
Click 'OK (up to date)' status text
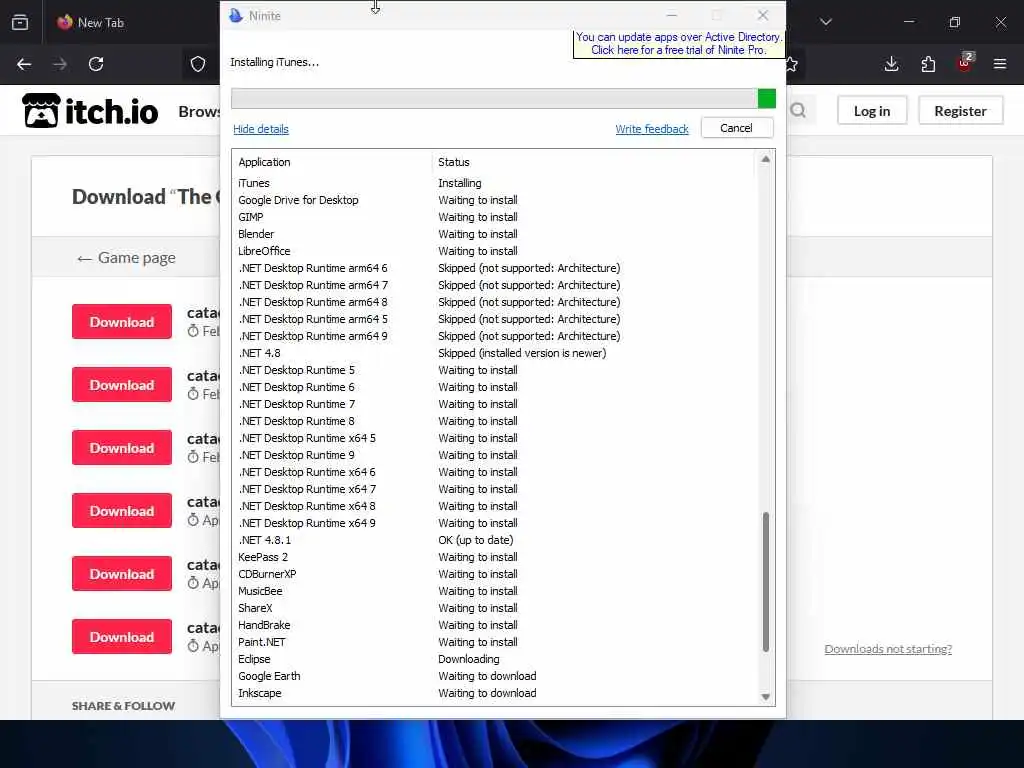[475, 540]
